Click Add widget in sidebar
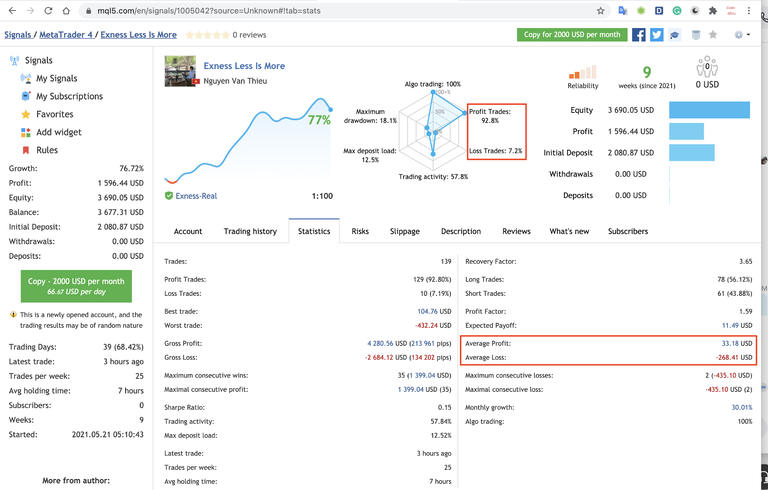 (x=58, y=132)
